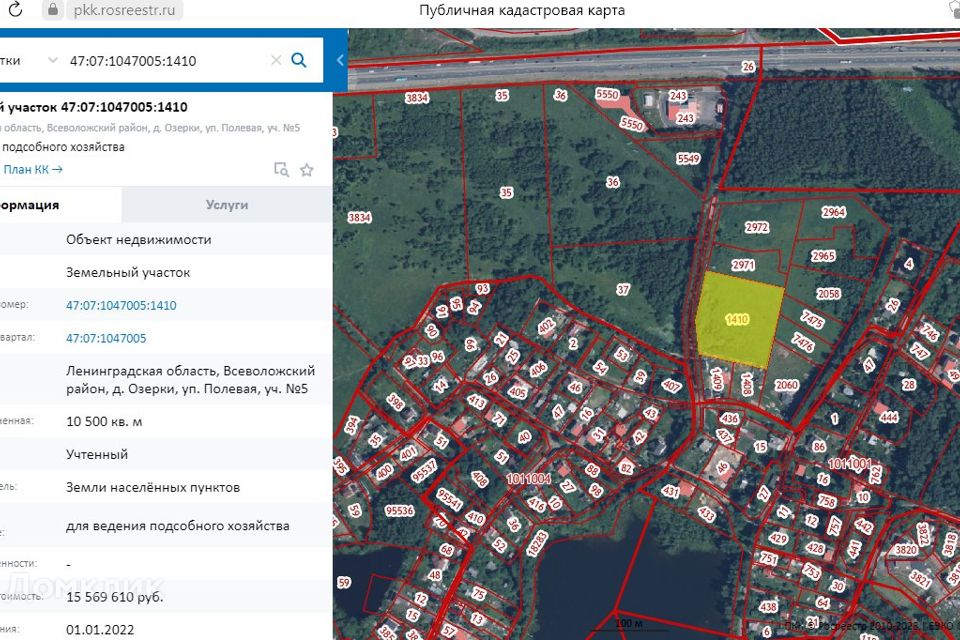Collapse the left info panel with chevron
The height and width of the screenshot is (640, 960).
(x=340, y=60)
